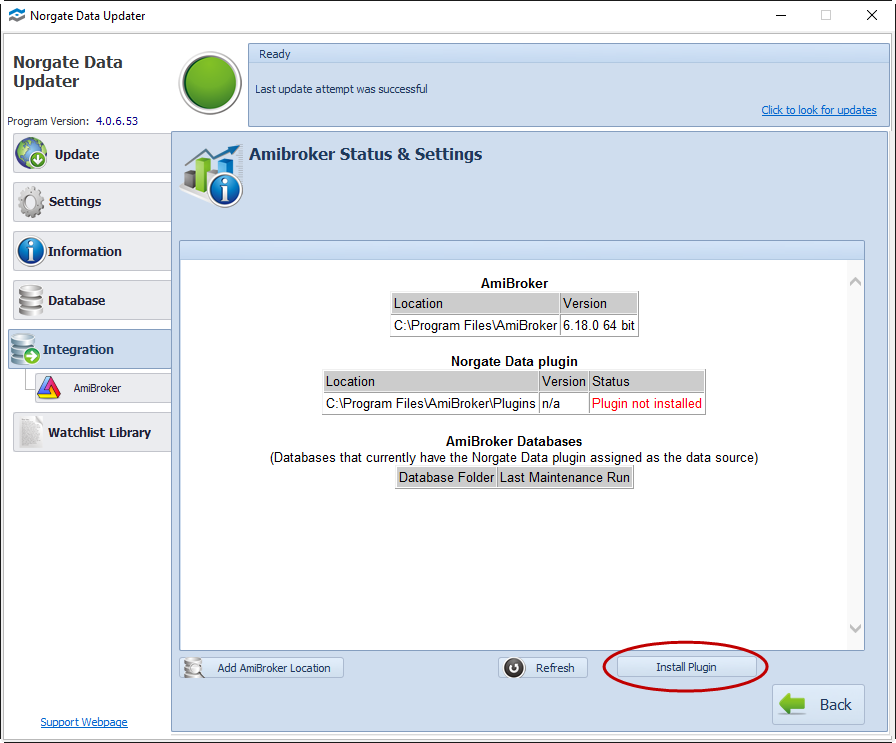The width and height of the screenshot is (896, 743).
Task: Click the Refresh button
Action: [543, 668]
